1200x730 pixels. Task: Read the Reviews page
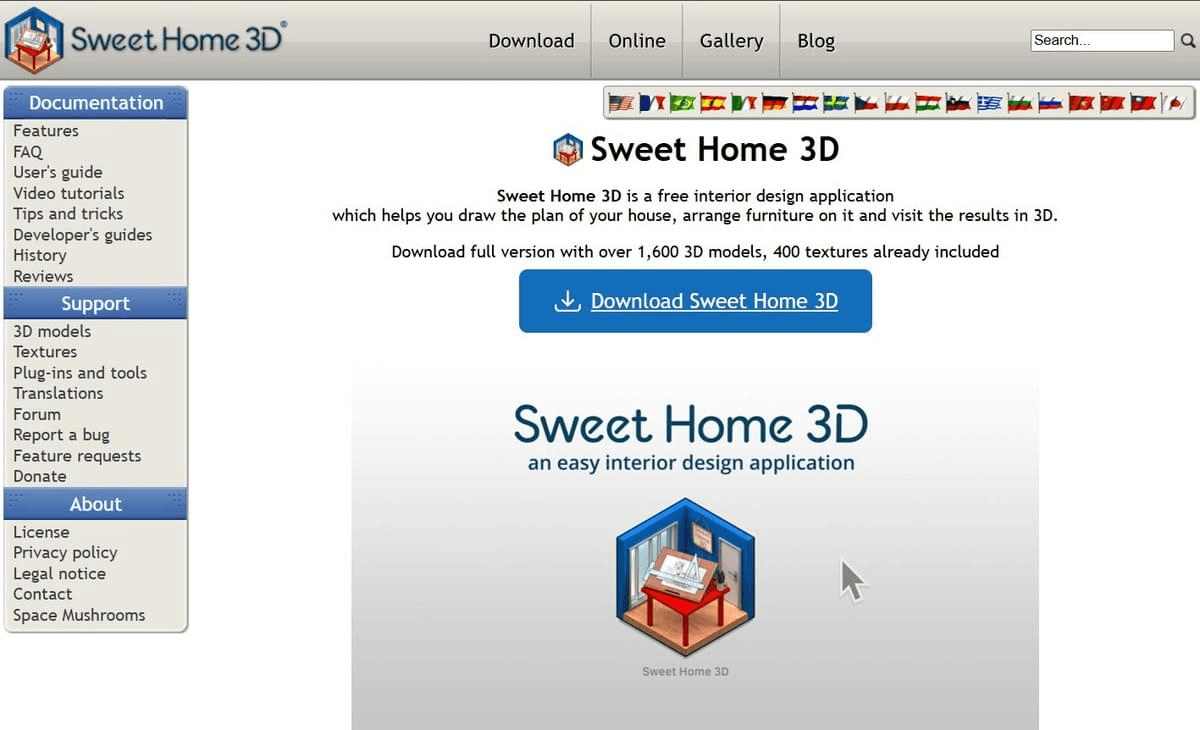tap(43, 276)
